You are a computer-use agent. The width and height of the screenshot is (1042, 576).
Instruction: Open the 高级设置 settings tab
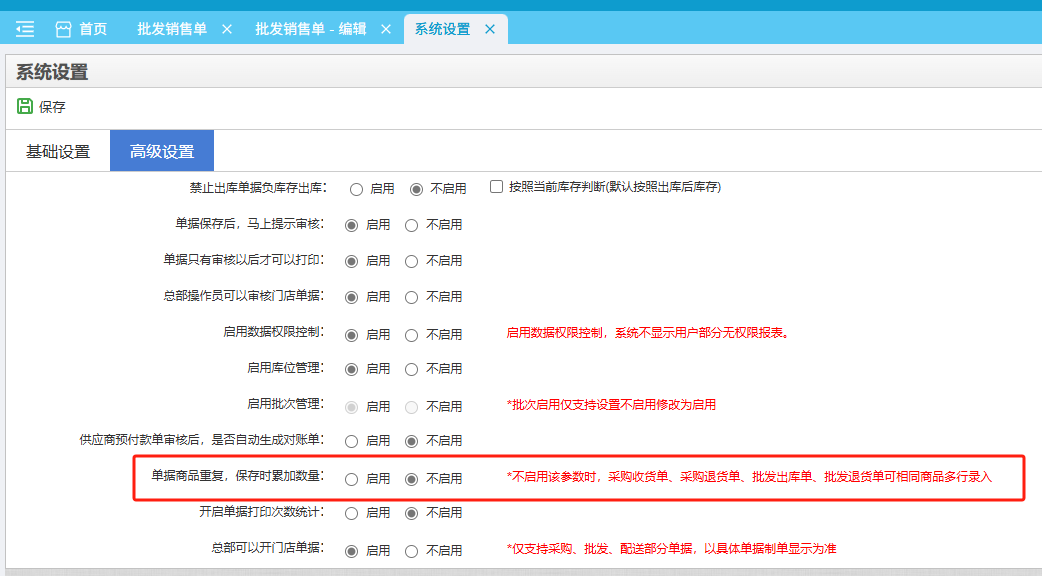pos(162,151)
